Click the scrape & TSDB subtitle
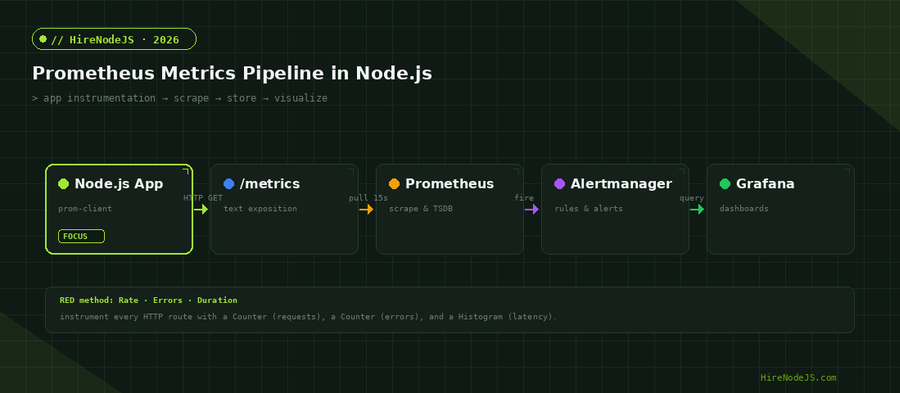 (421, 209)
